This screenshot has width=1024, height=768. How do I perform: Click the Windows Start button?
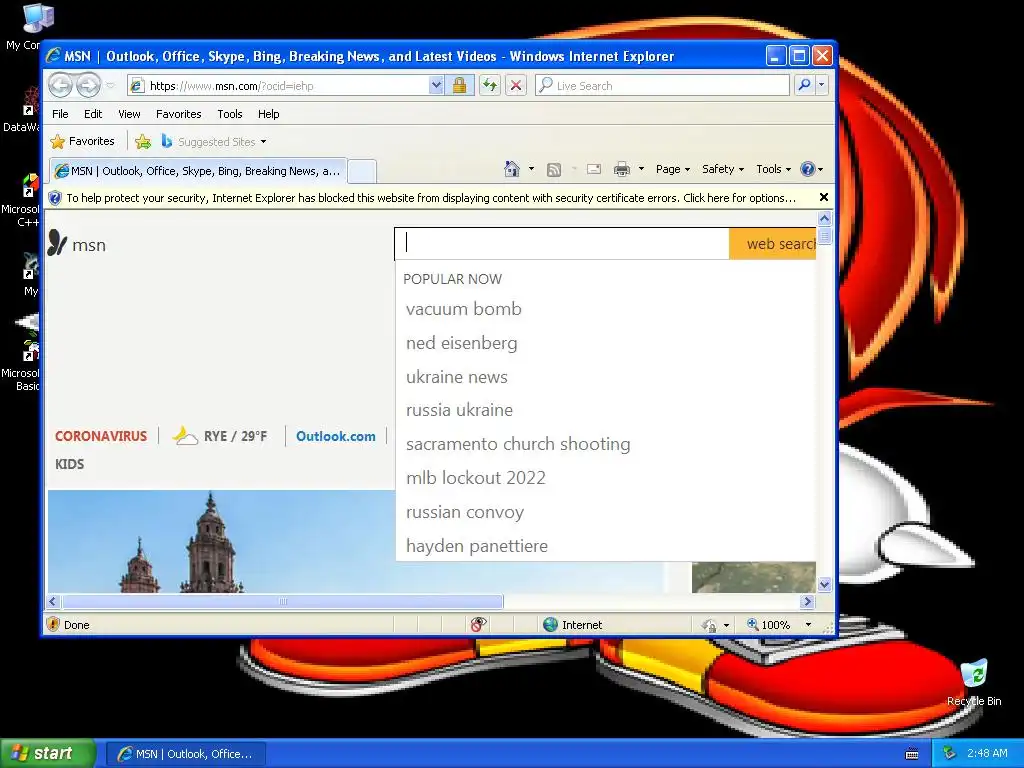tap(47, 754)
